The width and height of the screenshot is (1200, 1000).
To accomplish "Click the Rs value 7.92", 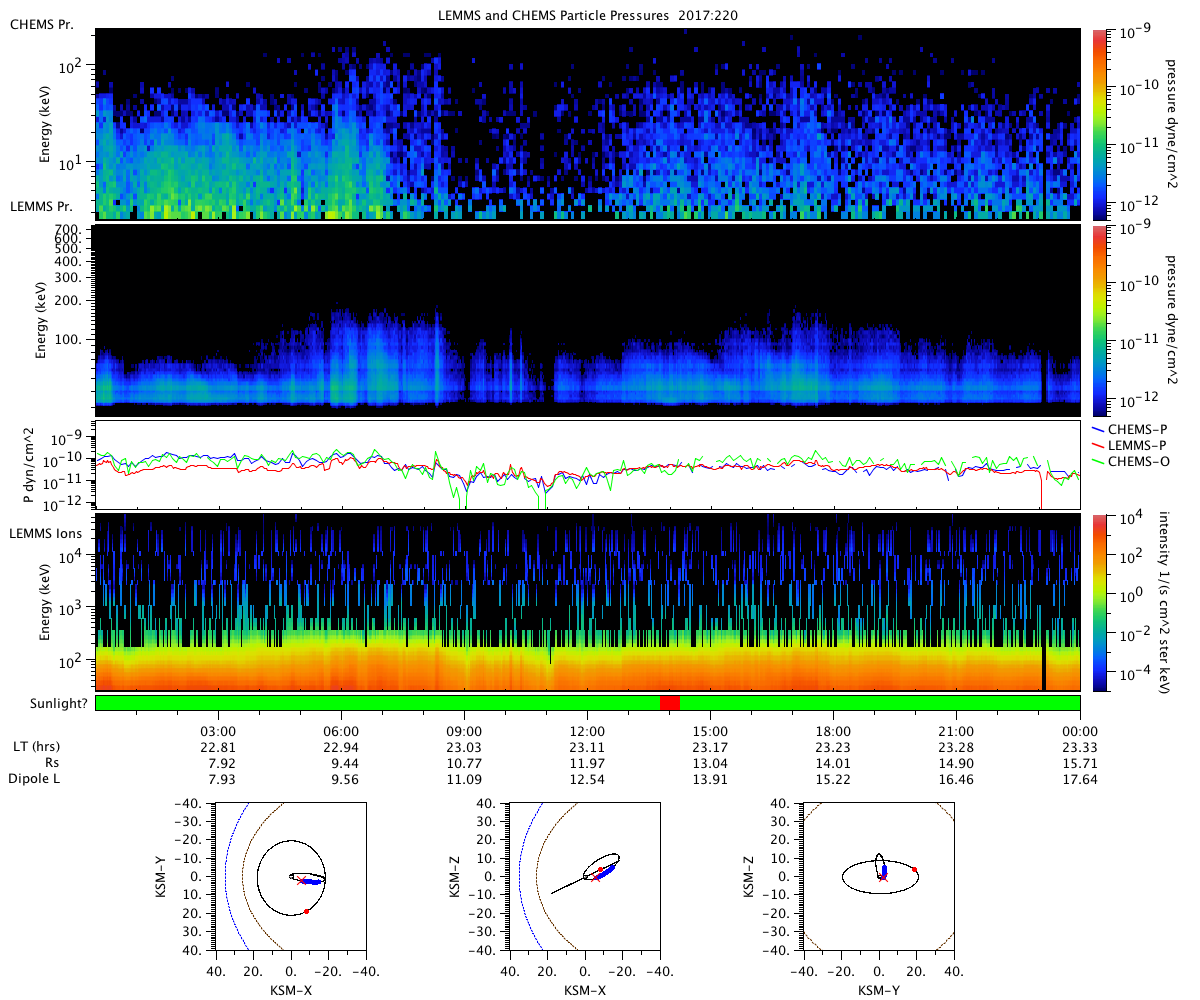I will pos(219,762).
